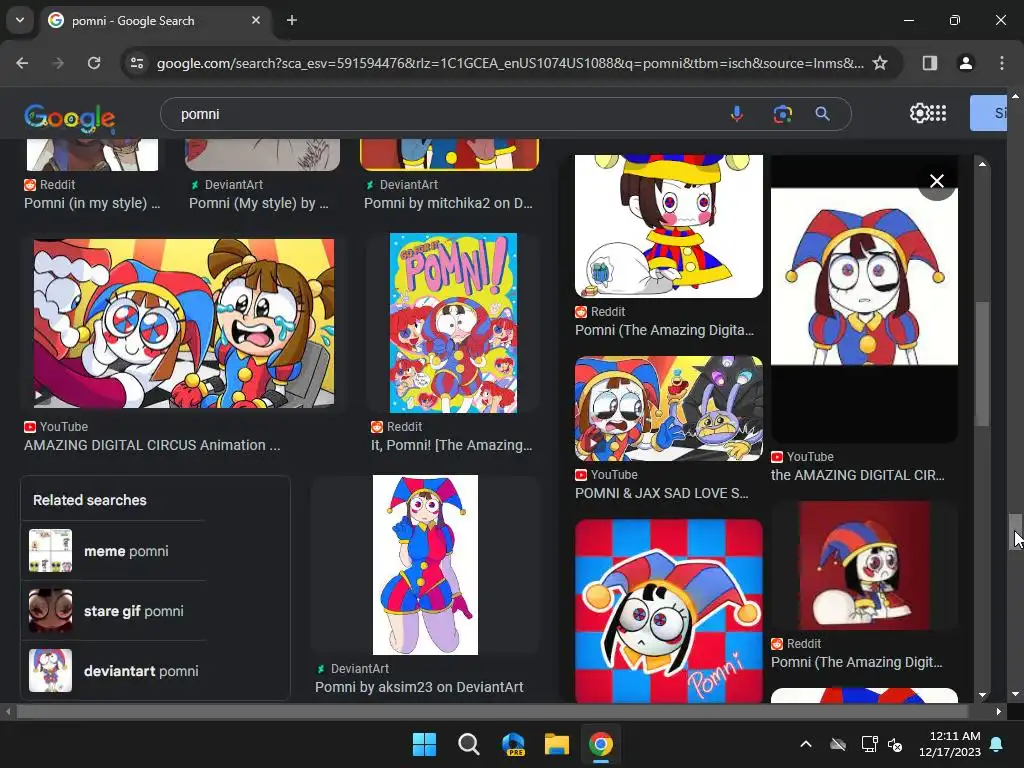Click the magnifier search button in search box
Screen dimensions: 1024x768
[823, 114]
